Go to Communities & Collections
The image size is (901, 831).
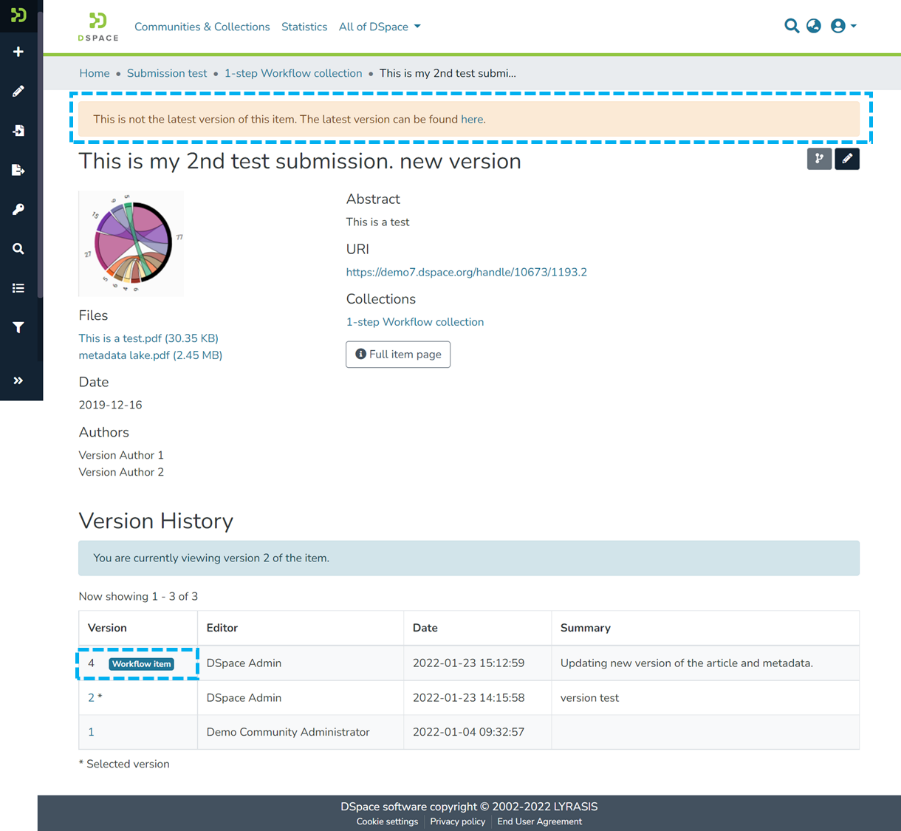[202, 27]
